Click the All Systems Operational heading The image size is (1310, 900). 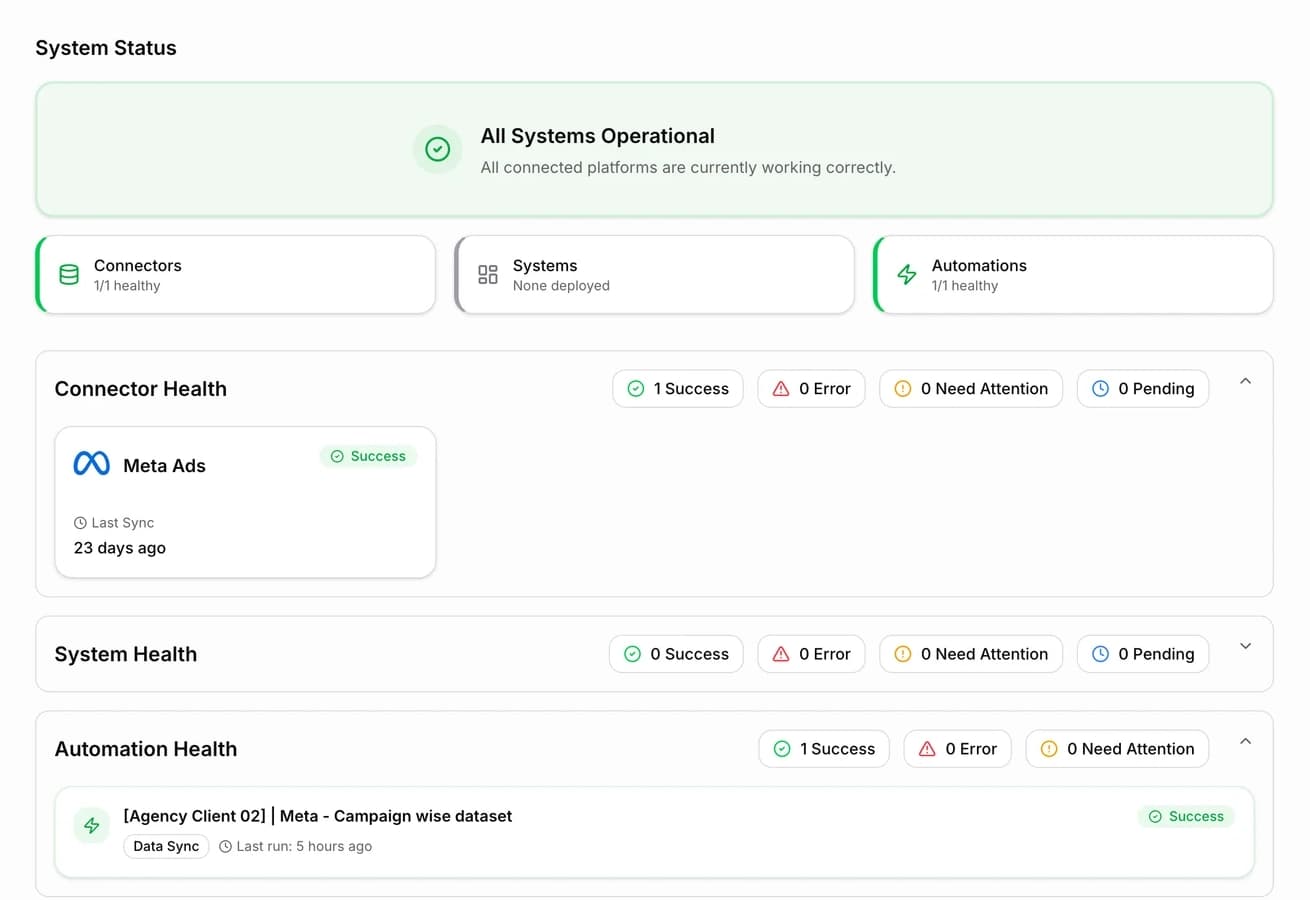coord(598,136)
